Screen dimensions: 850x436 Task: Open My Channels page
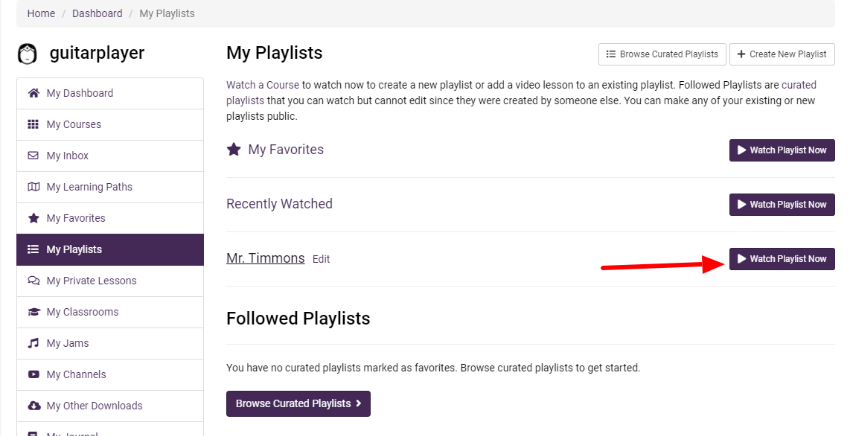(110, 375)
